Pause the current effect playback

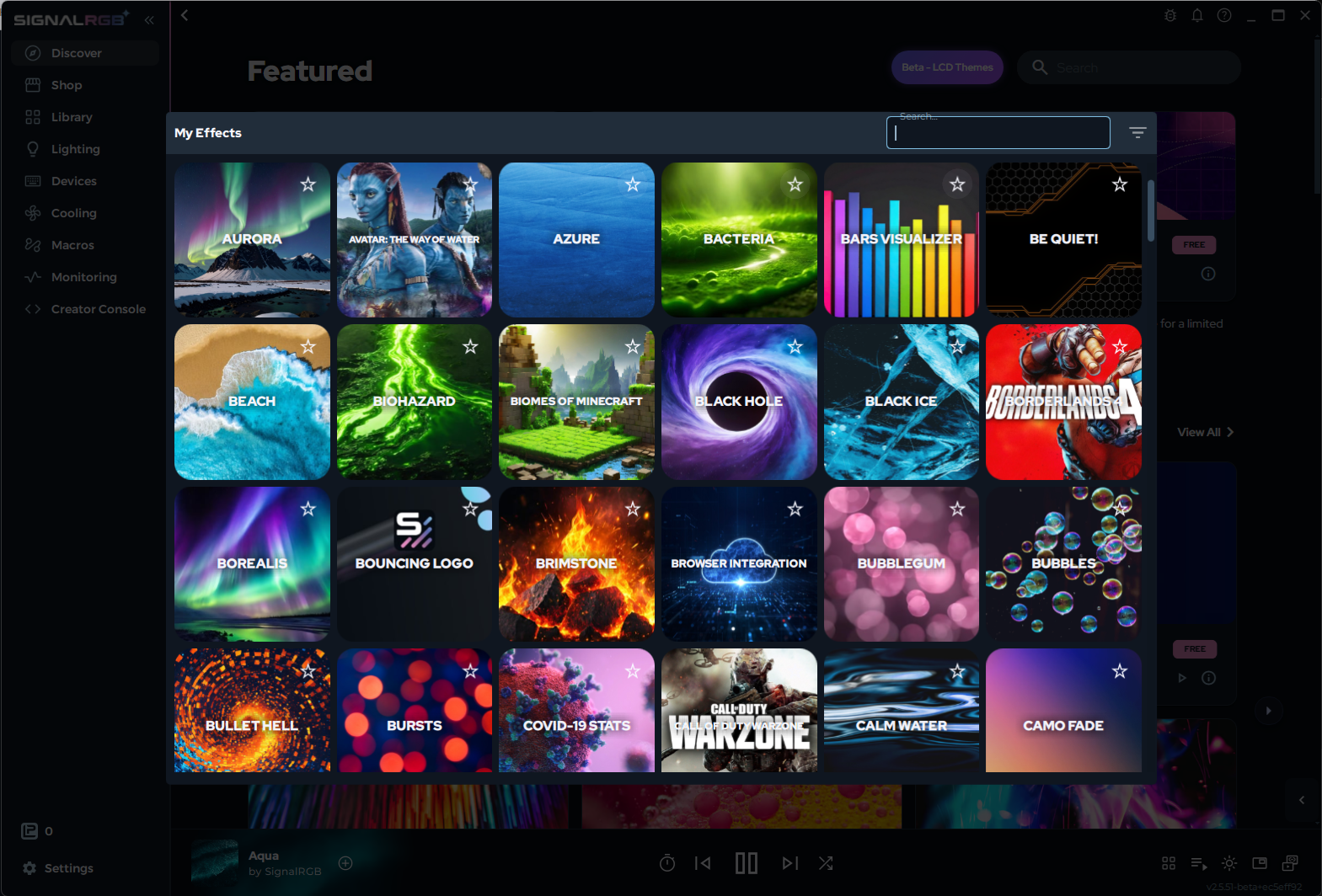pyautogui.click(x=747, y=863)
